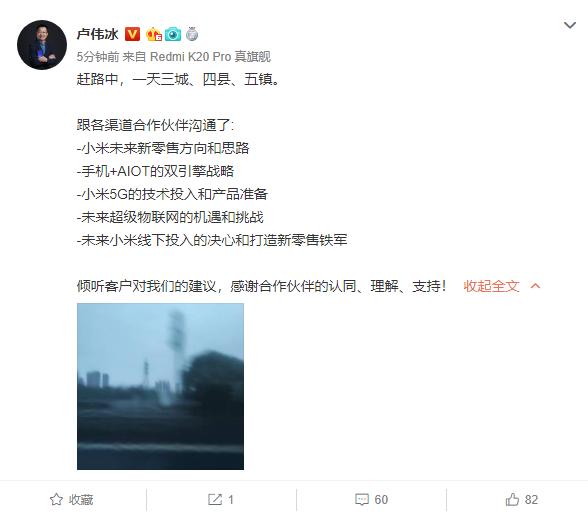This screenshot has width=588, height=517.
Task: Click the star favorite icon
Action: pos(56,499)
